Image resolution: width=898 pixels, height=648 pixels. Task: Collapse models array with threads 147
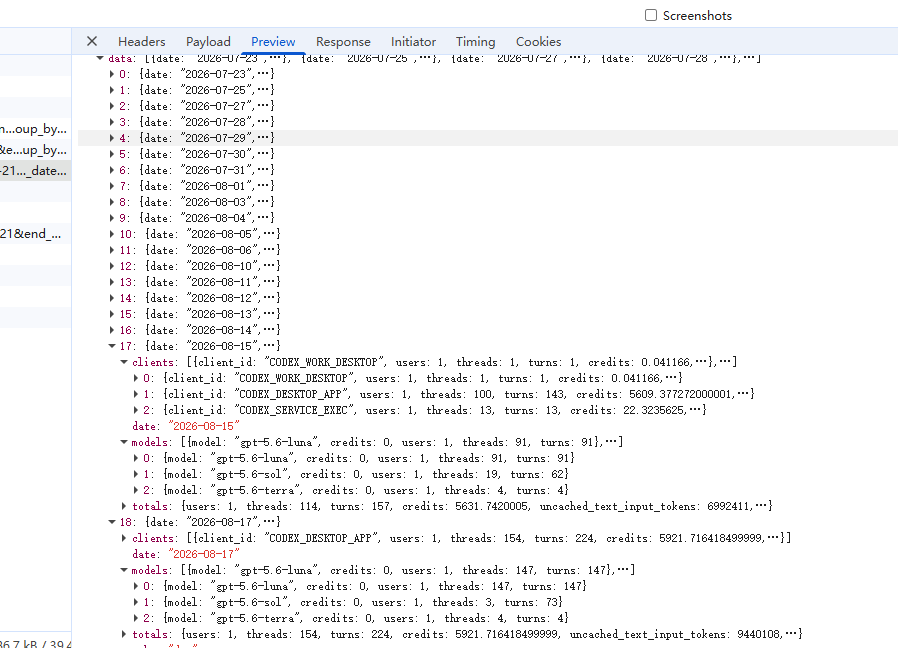tap(124, 570)
